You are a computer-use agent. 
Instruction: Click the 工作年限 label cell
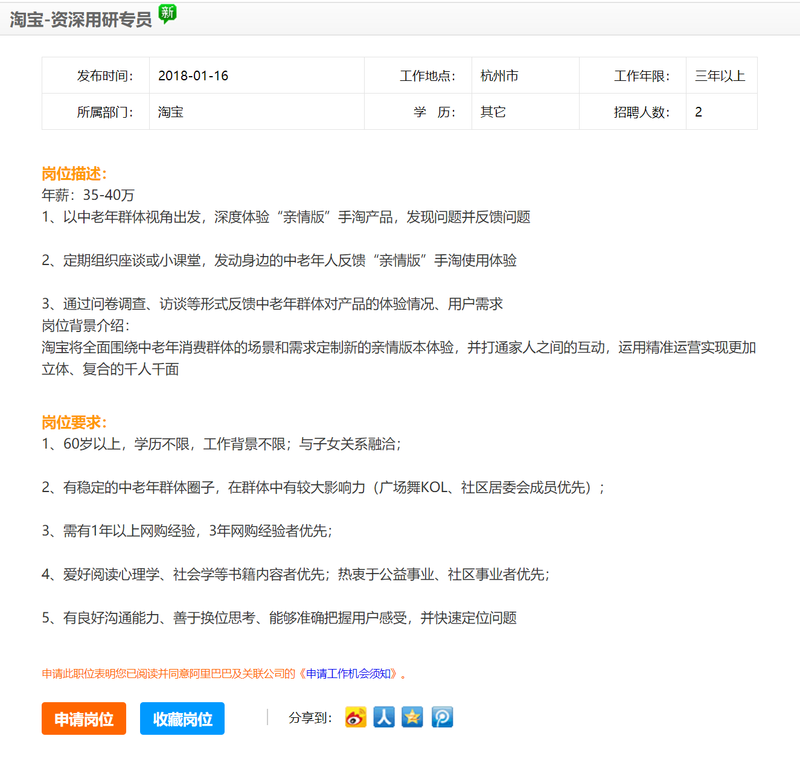click(633, 76)
